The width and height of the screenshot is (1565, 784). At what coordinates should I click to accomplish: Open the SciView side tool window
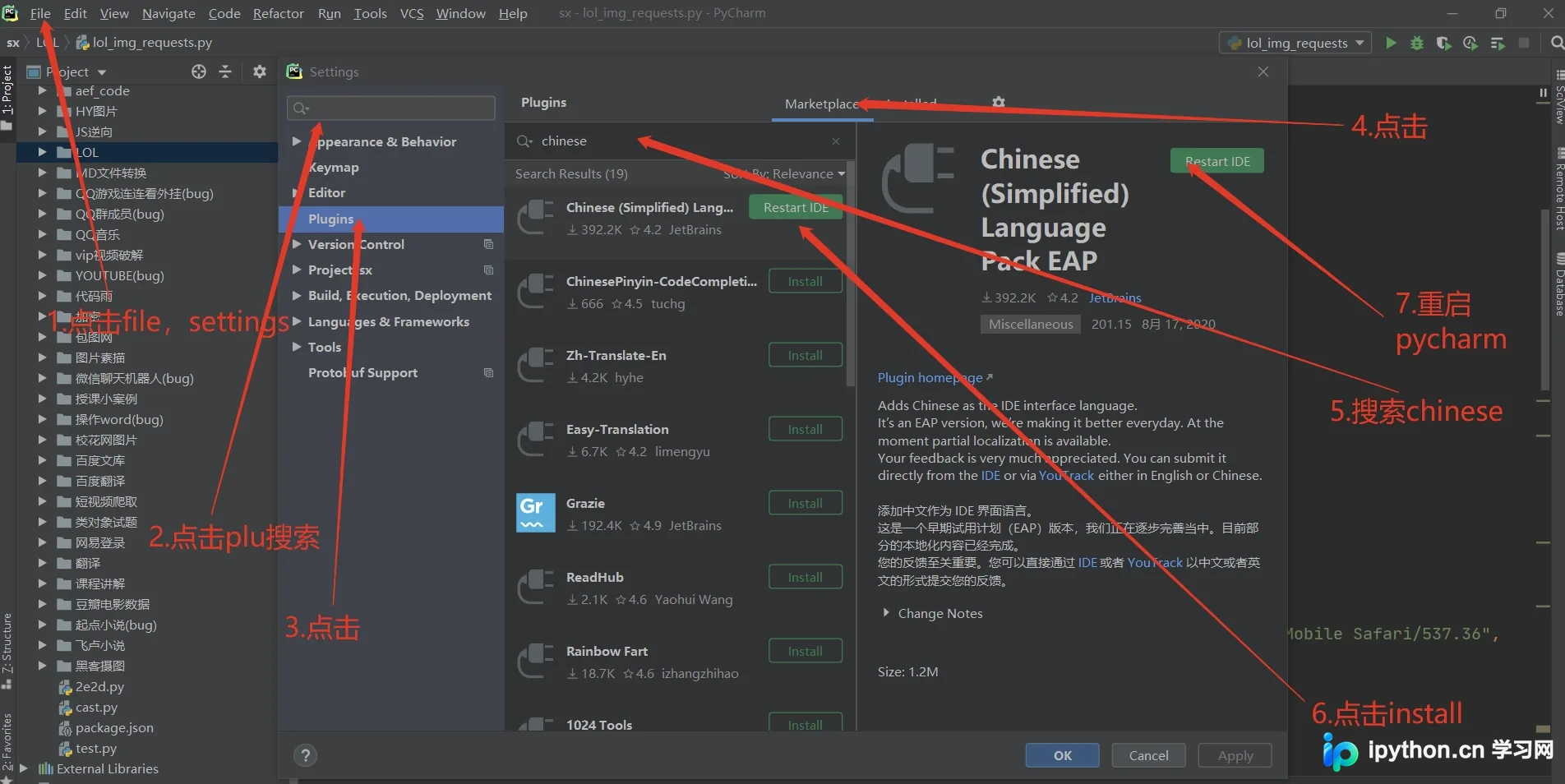pos(1558,98)
